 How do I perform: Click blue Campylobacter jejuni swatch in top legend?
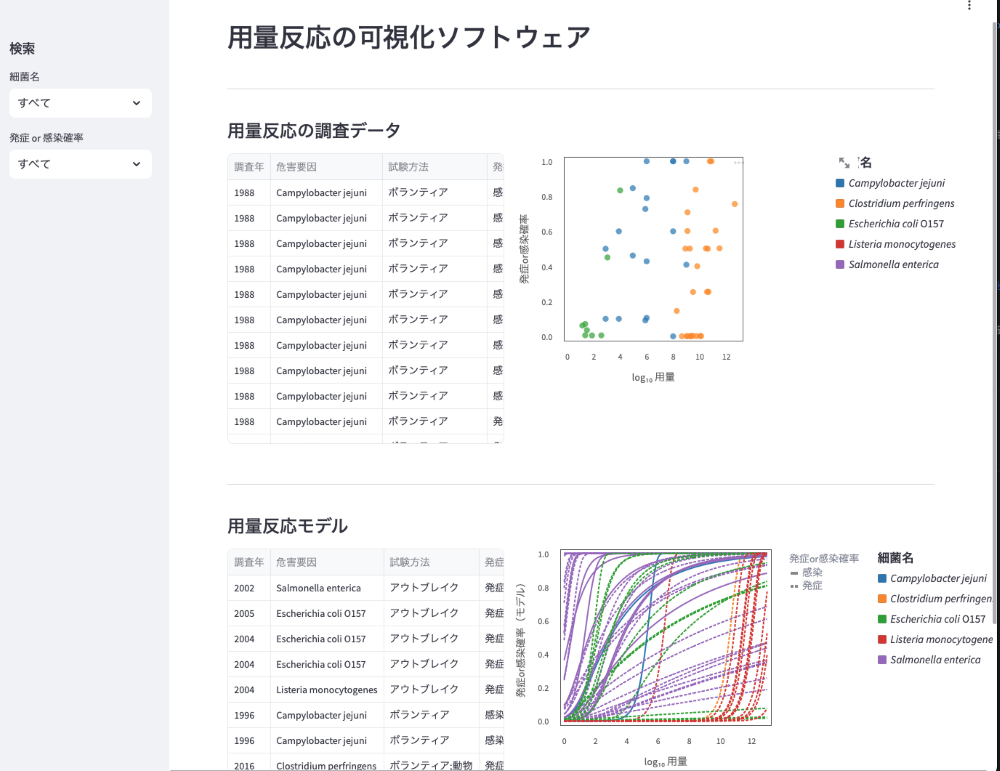pyautogui.click(x=840, y=184)
